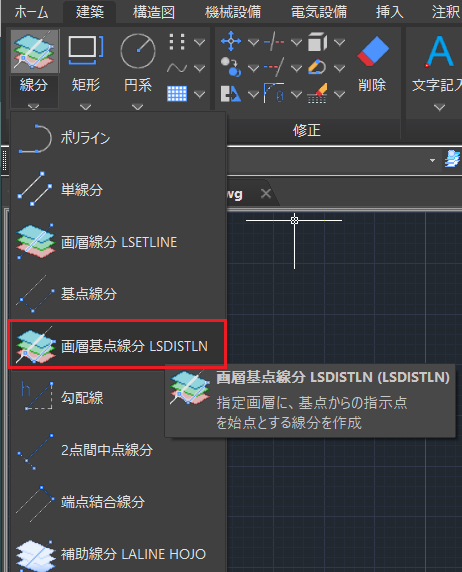The width and height of the screenshot is (462, 572).
Task: Select the Trim tool icon
Action: 274,41
